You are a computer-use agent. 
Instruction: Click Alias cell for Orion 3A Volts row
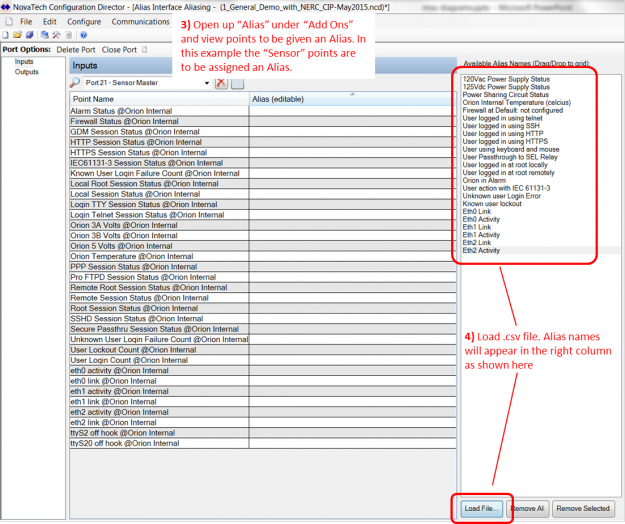tap(353, 225)
